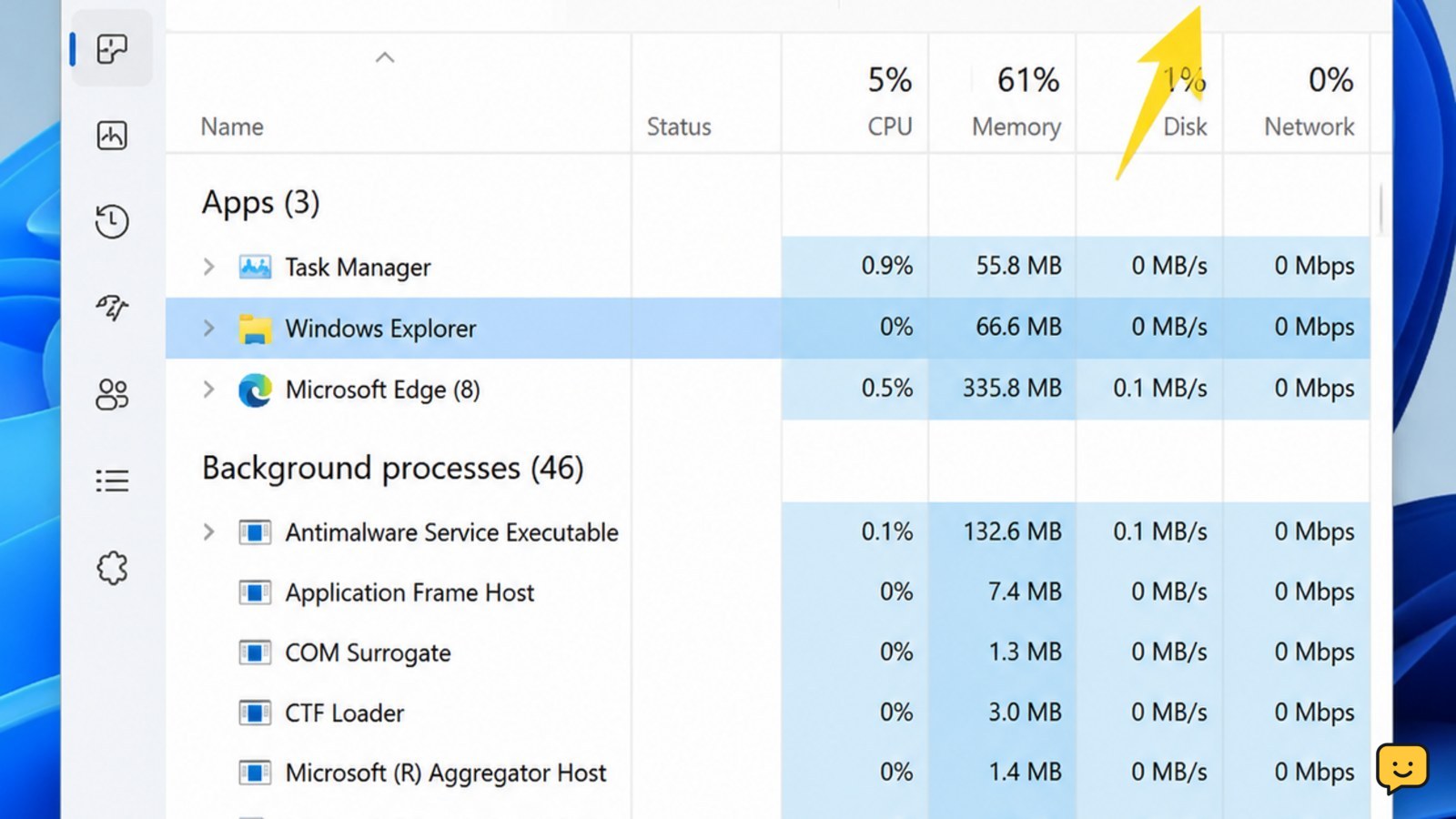Click the sort arrow above Name column
Screen dimensions: 1456x819
[x=385, y=57]
